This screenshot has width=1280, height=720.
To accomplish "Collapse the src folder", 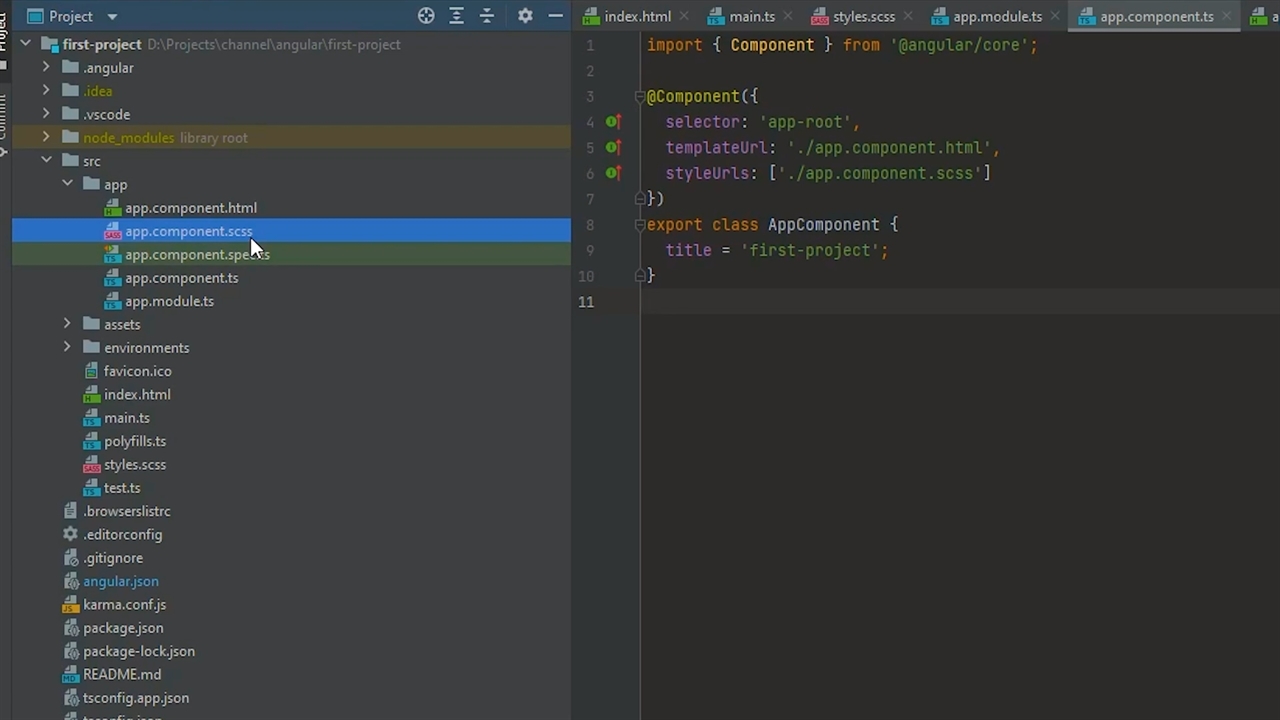I will 46,161.
